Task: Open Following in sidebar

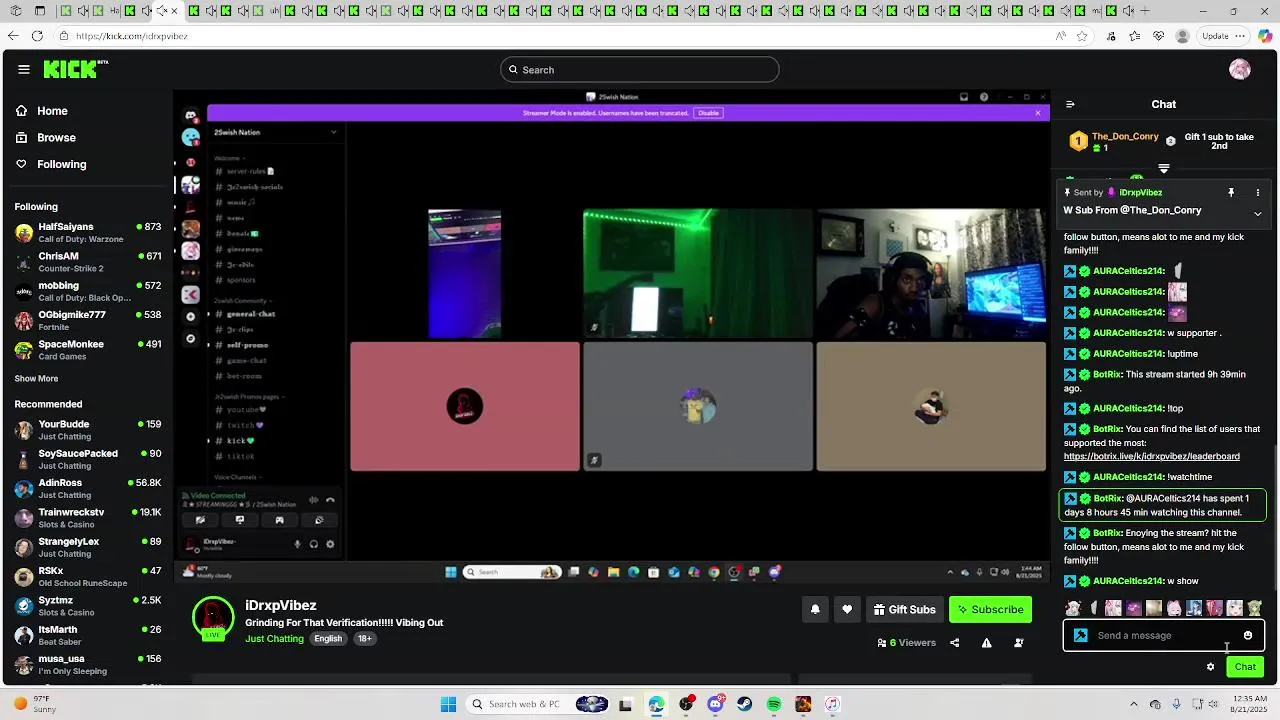Action: tap(51, 164)
